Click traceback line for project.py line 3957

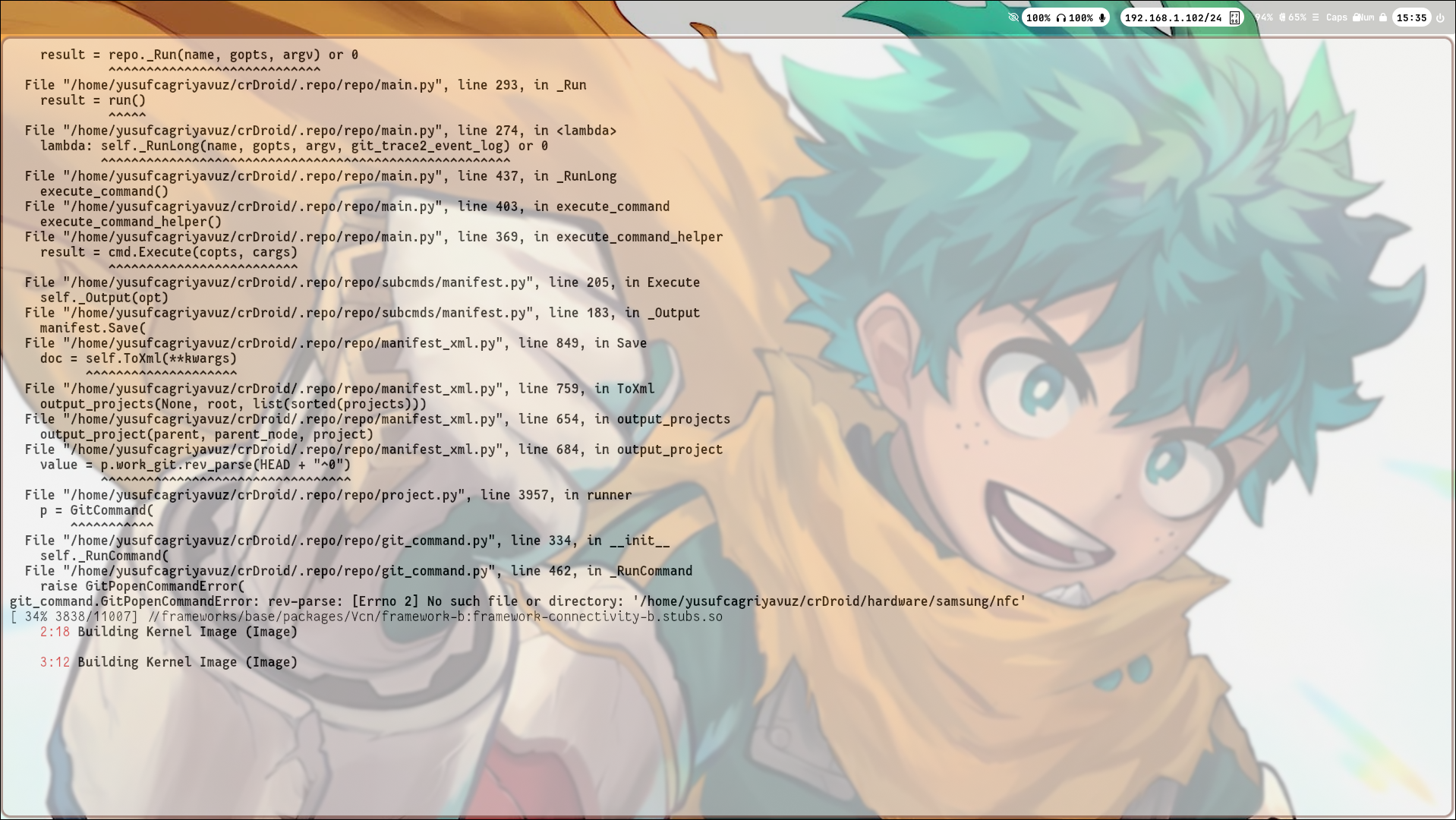[328, 495]
